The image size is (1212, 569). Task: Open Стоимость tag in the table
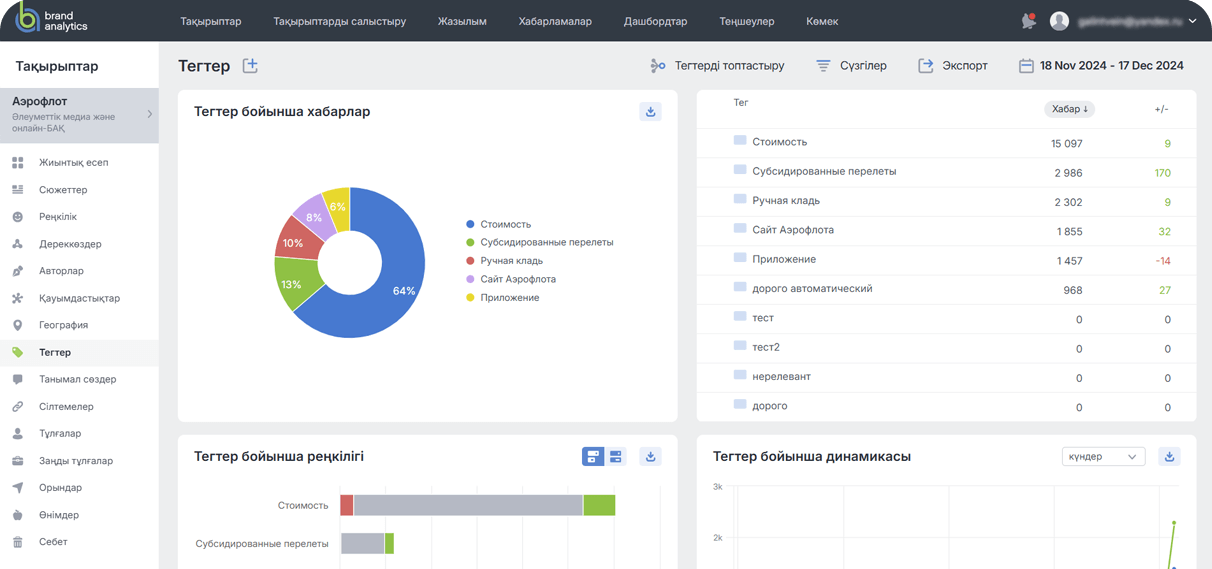coord(779,142)
